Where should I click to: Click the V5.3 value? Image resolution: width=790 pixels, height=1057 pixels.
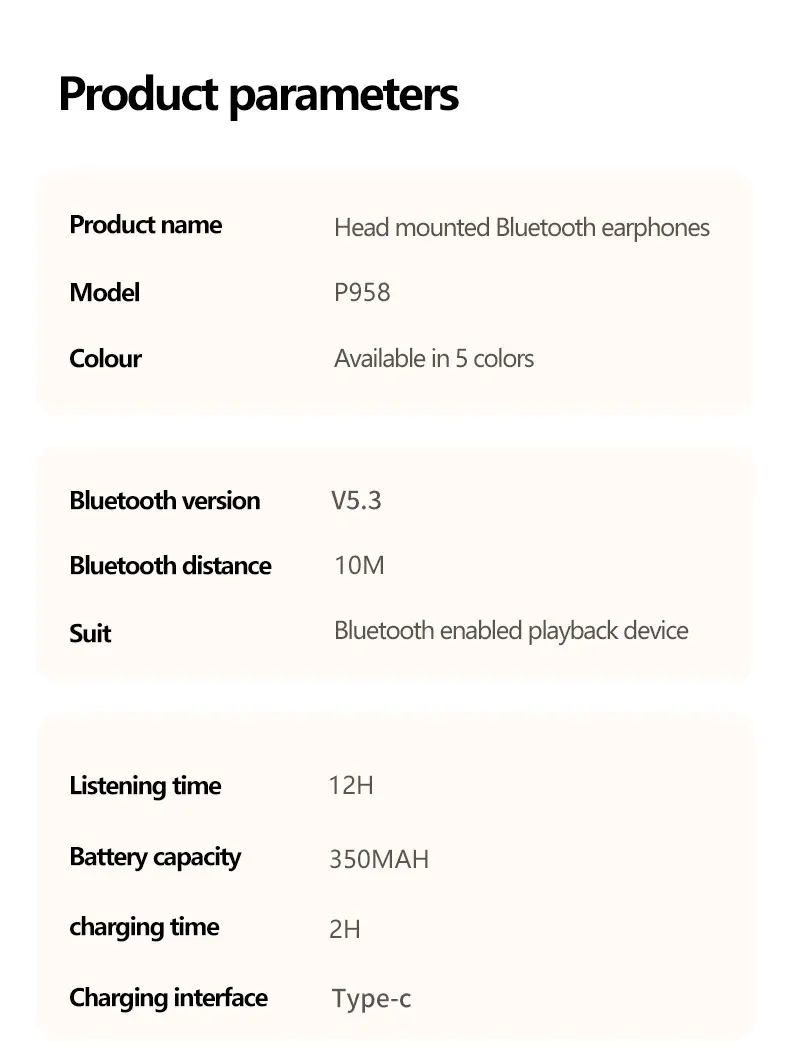[x=356, y=500]
